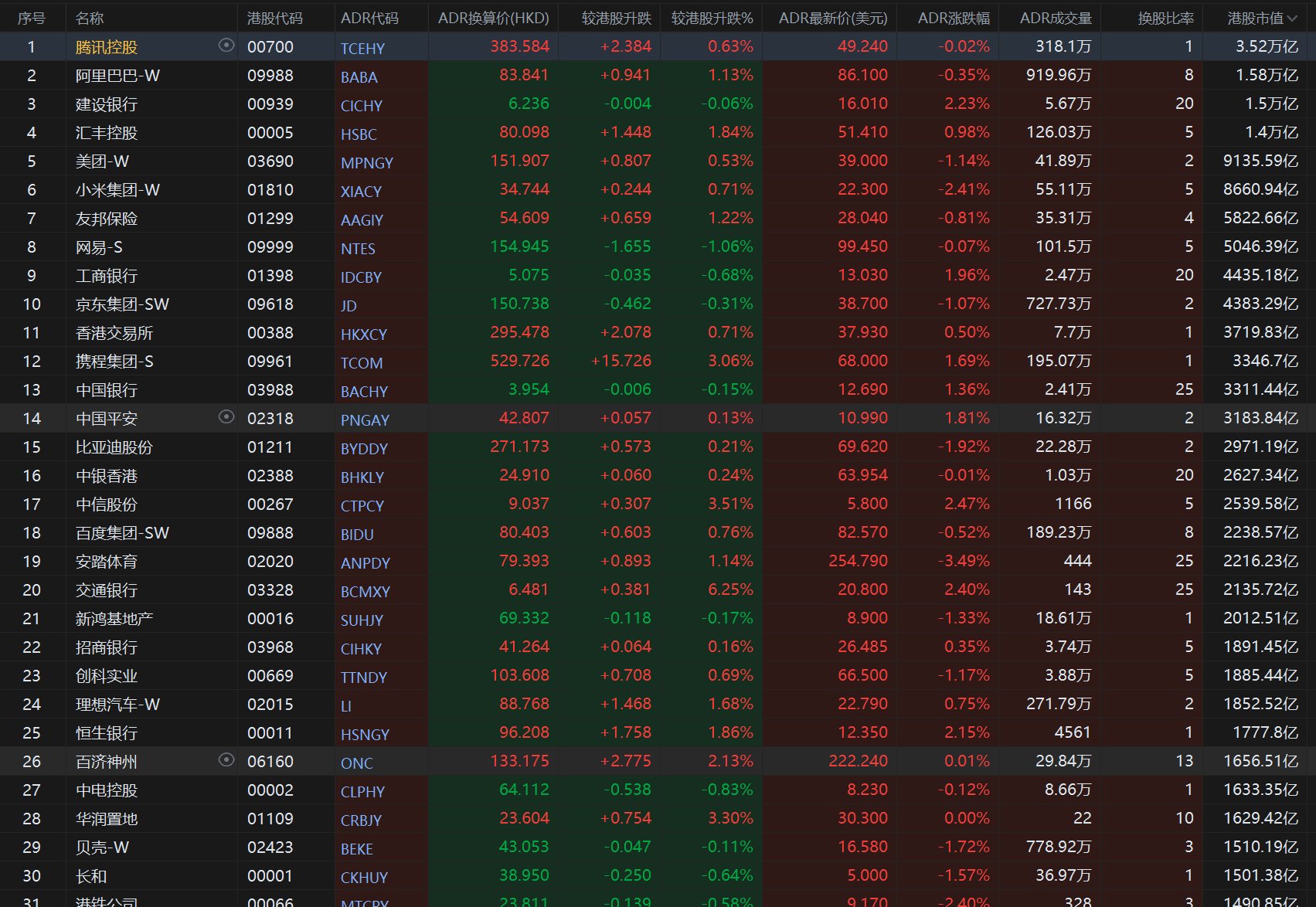Open the MPNGY ADR code link
The width and height of the screenshot is (1316, 907).
pyautogui.click(x=367, y=163)
